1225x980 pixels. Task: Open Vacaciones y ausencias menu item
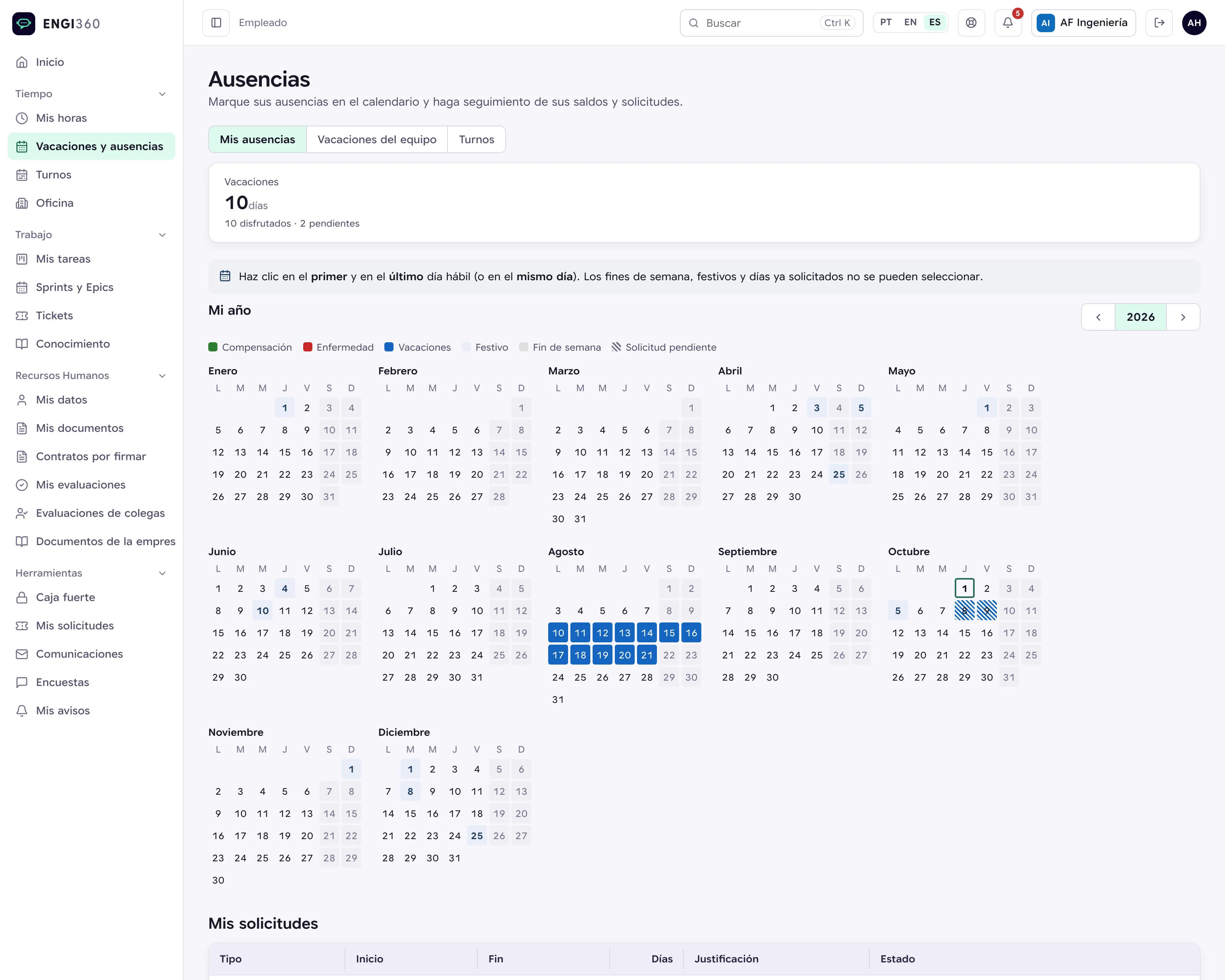[91, 147]
